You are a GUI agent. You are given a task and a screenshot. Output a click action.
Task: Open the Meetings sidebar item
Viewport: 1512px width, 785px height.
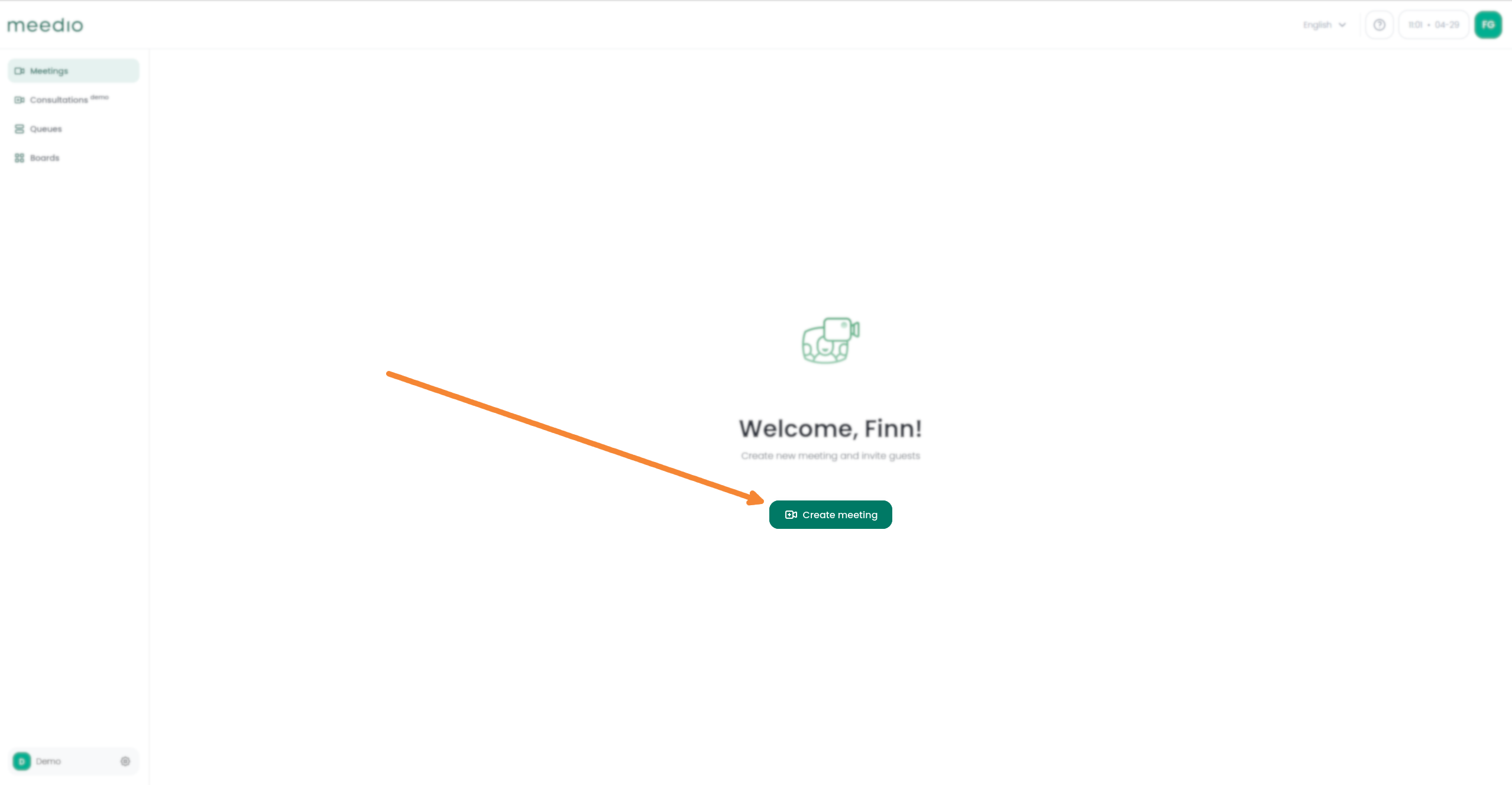coord(73,71)
